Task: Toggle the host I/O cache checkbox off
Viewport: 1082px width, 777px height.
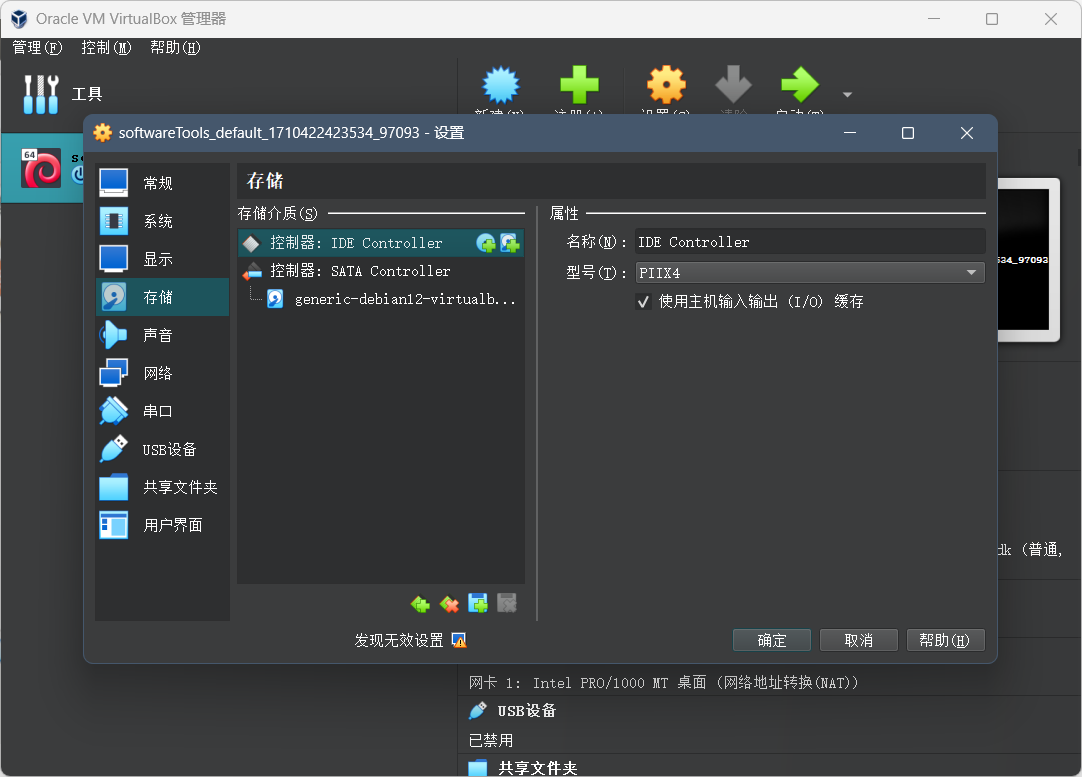Action: 643,301
